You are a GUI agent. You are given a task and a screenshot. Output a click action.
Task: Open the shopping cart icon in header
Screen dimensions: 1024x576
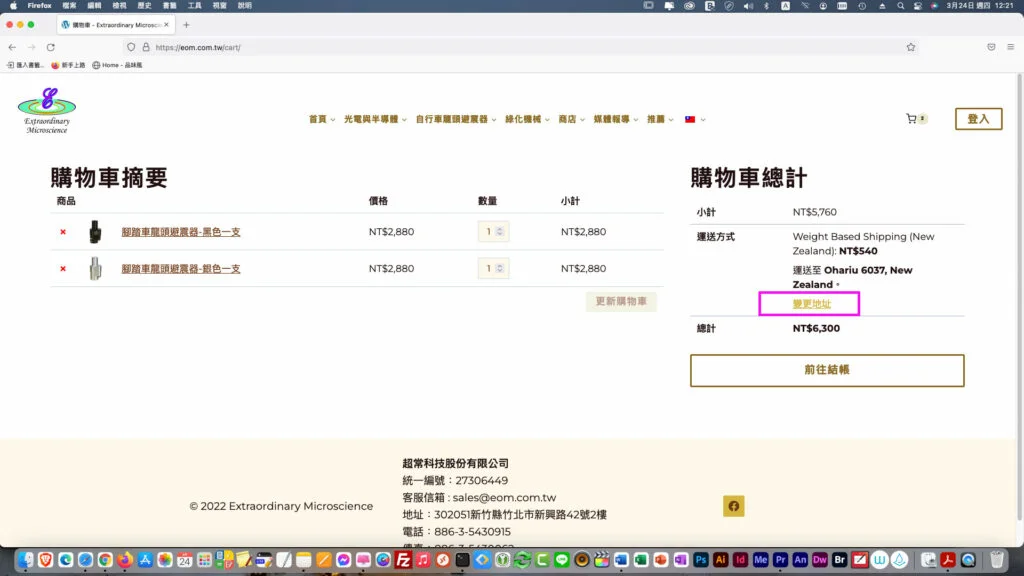click(911, 119)
